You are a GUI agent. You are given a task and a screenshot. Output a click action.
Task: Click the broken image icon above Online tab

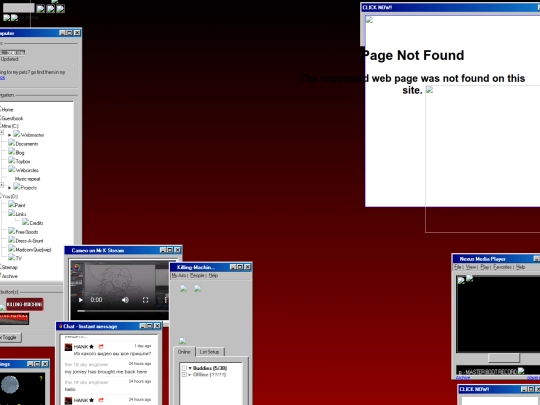tap(183, 341)
